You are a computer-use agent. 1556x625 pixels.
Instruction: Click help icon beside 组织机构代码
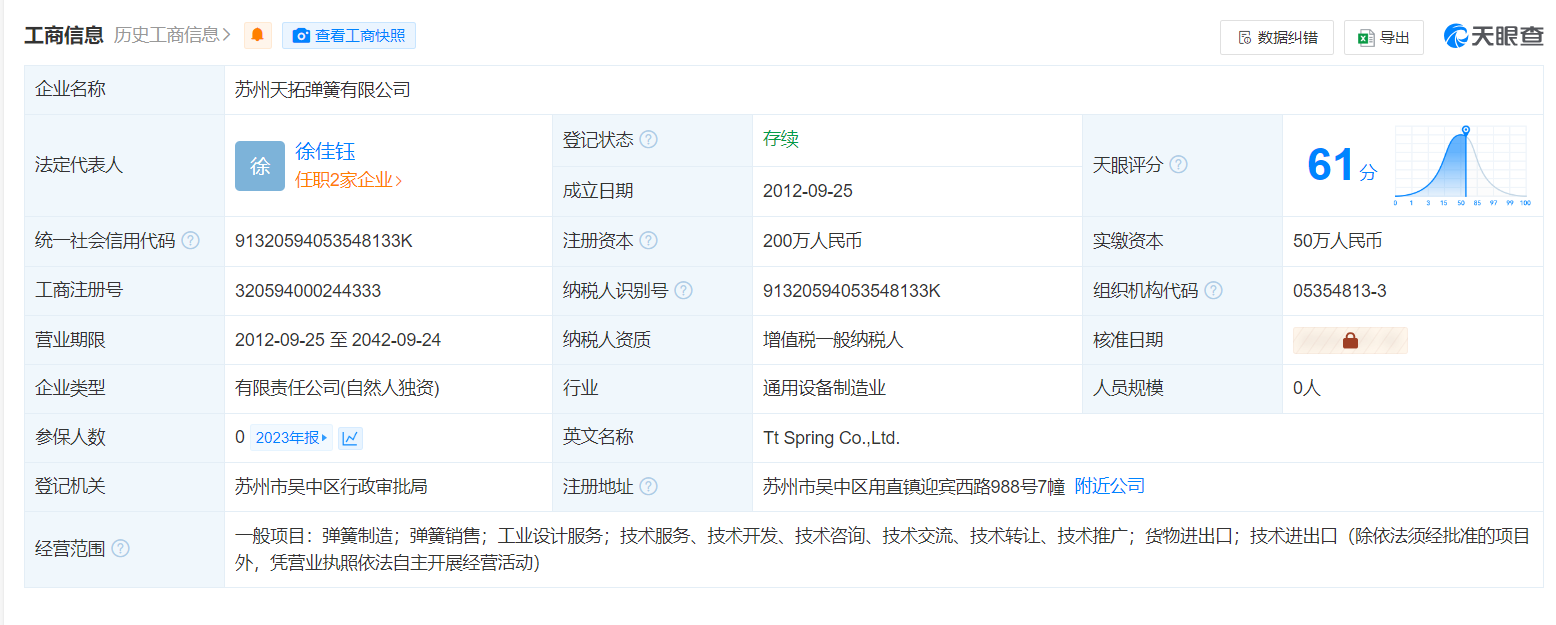click(1213, 291)
